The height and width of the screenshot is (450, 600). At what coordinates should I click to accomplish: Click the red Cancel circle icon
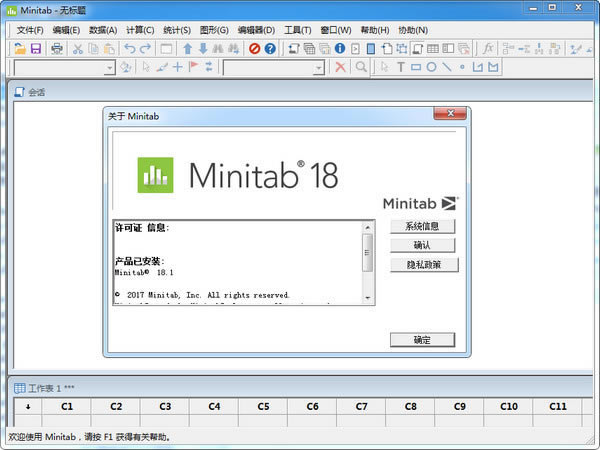click(x=254, y=49)
